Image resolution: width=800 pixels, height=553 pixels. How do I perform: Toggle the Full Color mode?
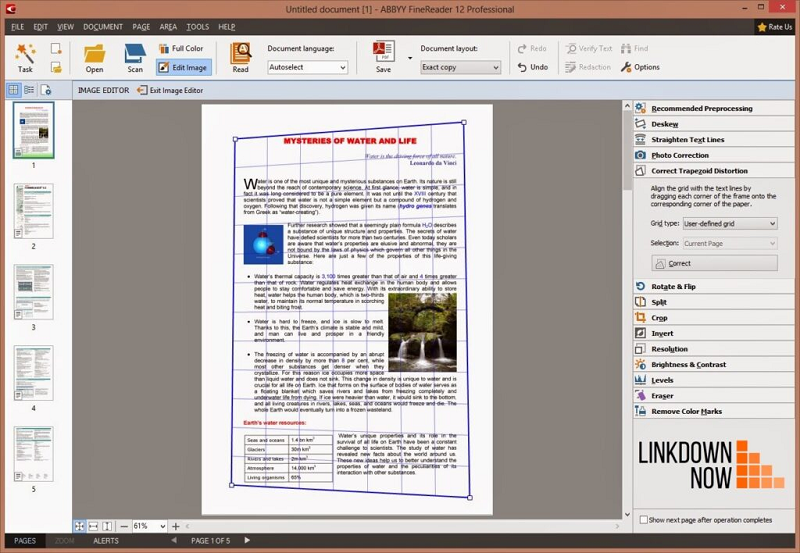(181, 48)
